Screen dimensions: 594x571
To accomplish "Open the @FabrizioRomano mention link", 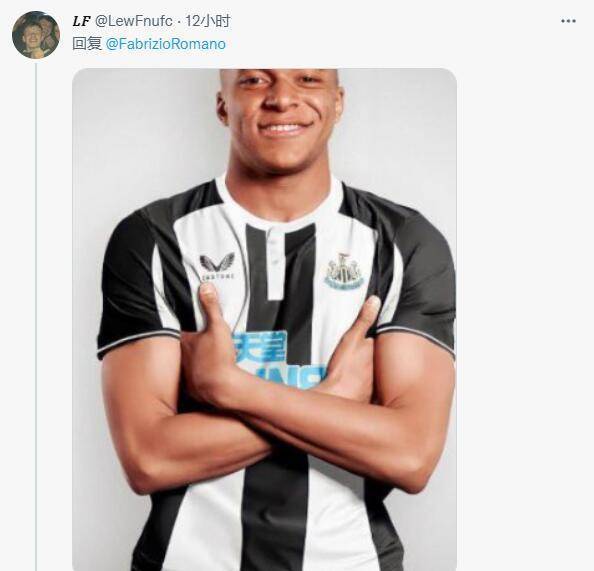I will [x=165, y=44].
